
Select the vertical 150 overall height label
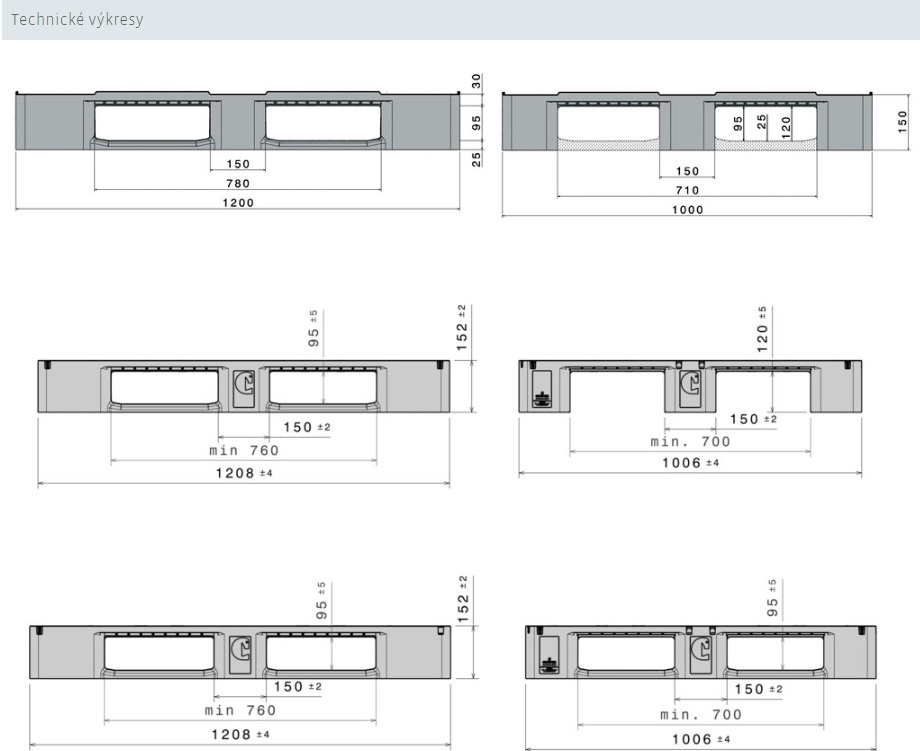902,121
